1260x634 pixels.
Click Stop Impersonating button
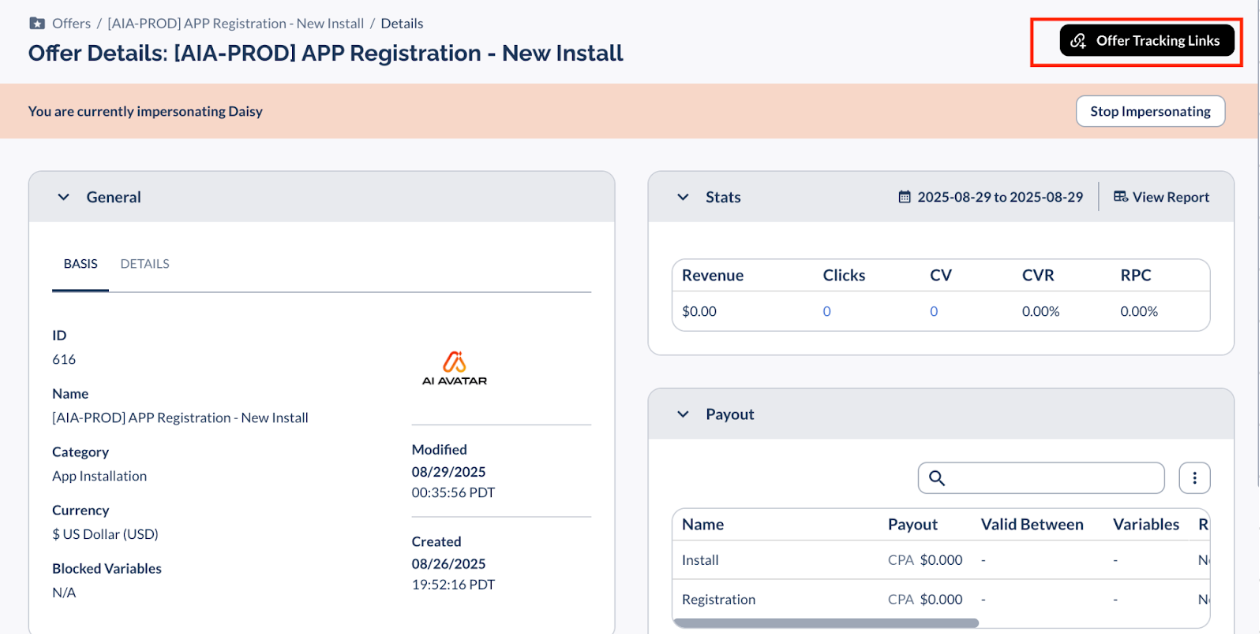click(1151, 111)
